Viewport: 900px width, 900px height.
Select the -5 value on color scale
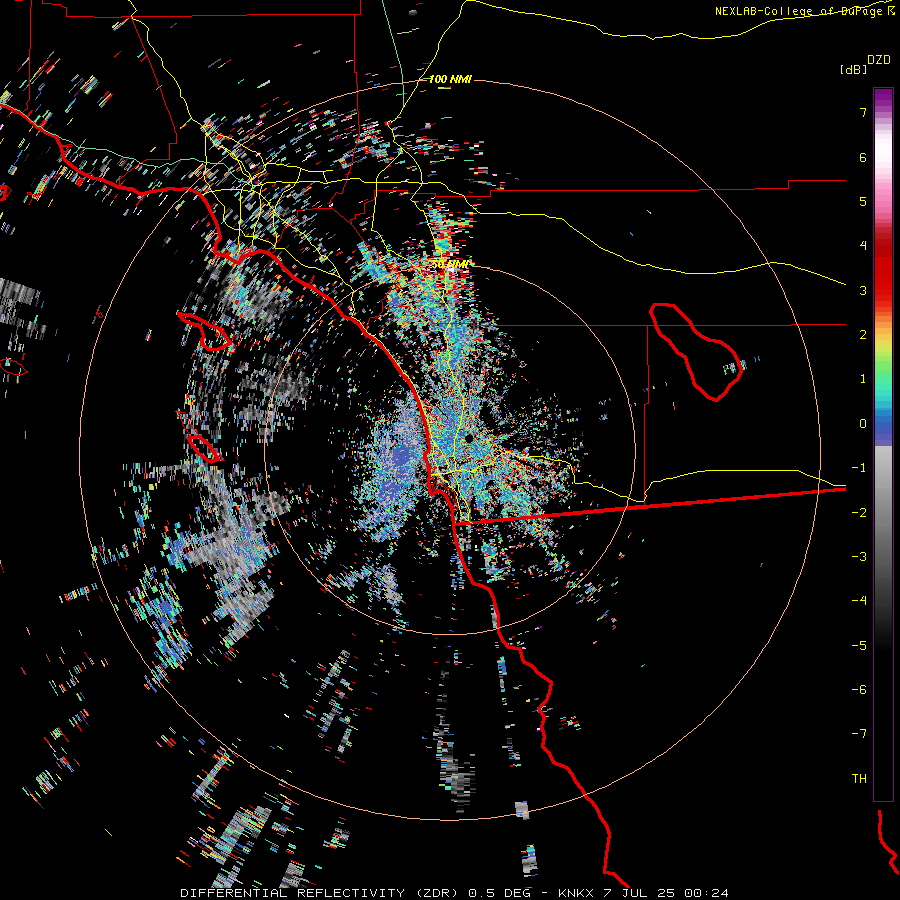click(x=859, y=646)
